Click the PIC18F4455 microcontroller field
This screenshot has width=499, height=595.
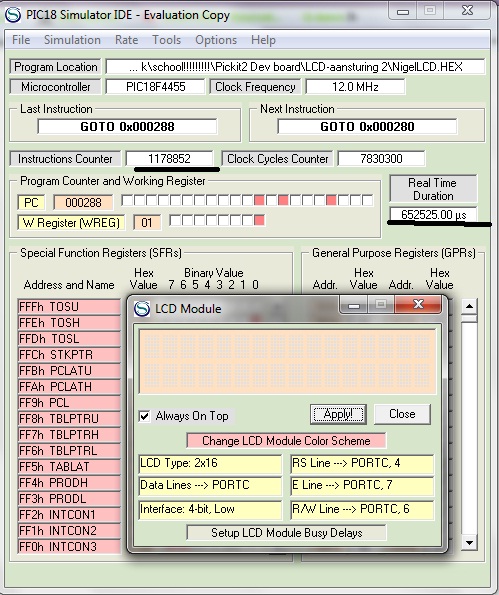coord(156,87)
